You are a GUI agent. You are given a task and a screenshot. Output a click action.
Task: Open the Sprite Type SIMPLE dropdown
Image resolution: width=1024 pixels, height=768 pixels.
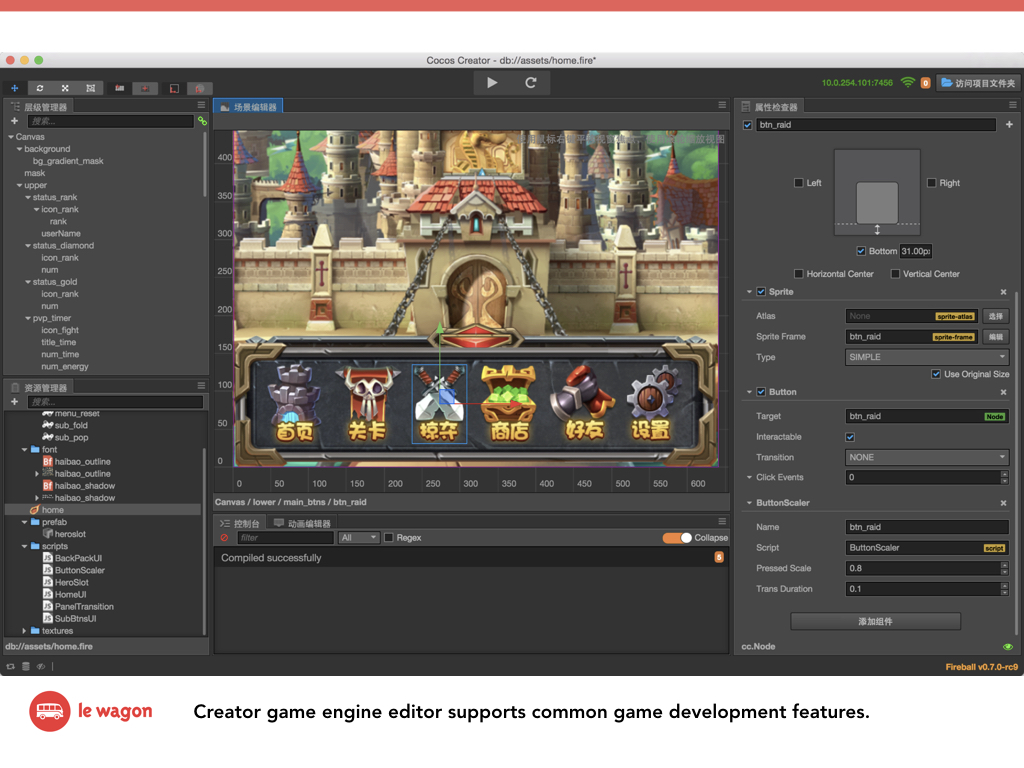(927, 357)
